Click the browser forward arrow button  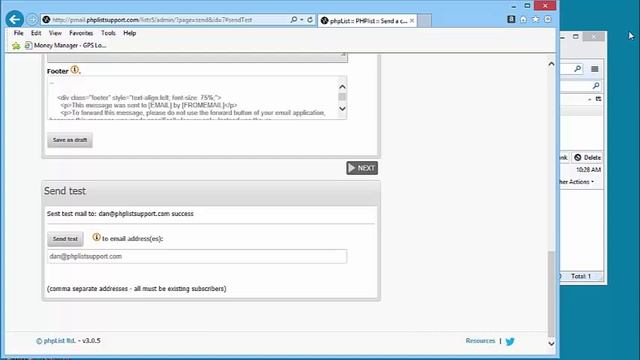point(32,19)
